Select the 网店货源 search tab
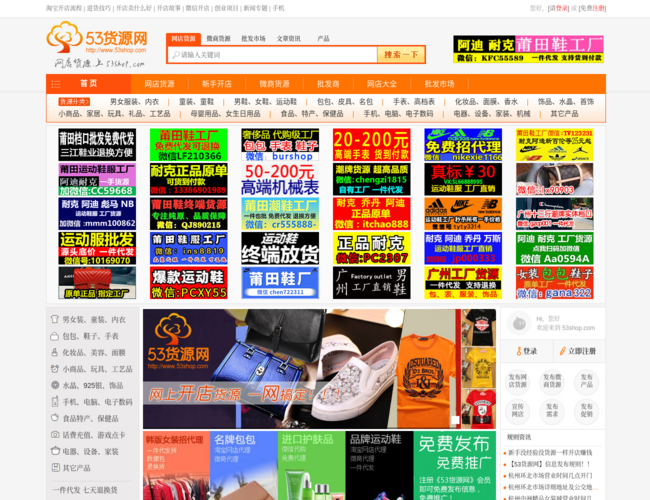The width and height of the screenshot is (650, 500). 183,39
